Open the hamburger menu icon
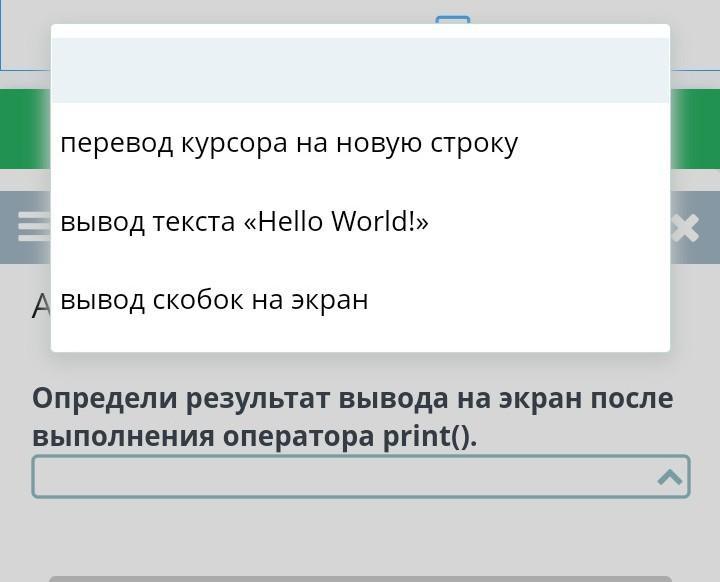 [33, 227]
